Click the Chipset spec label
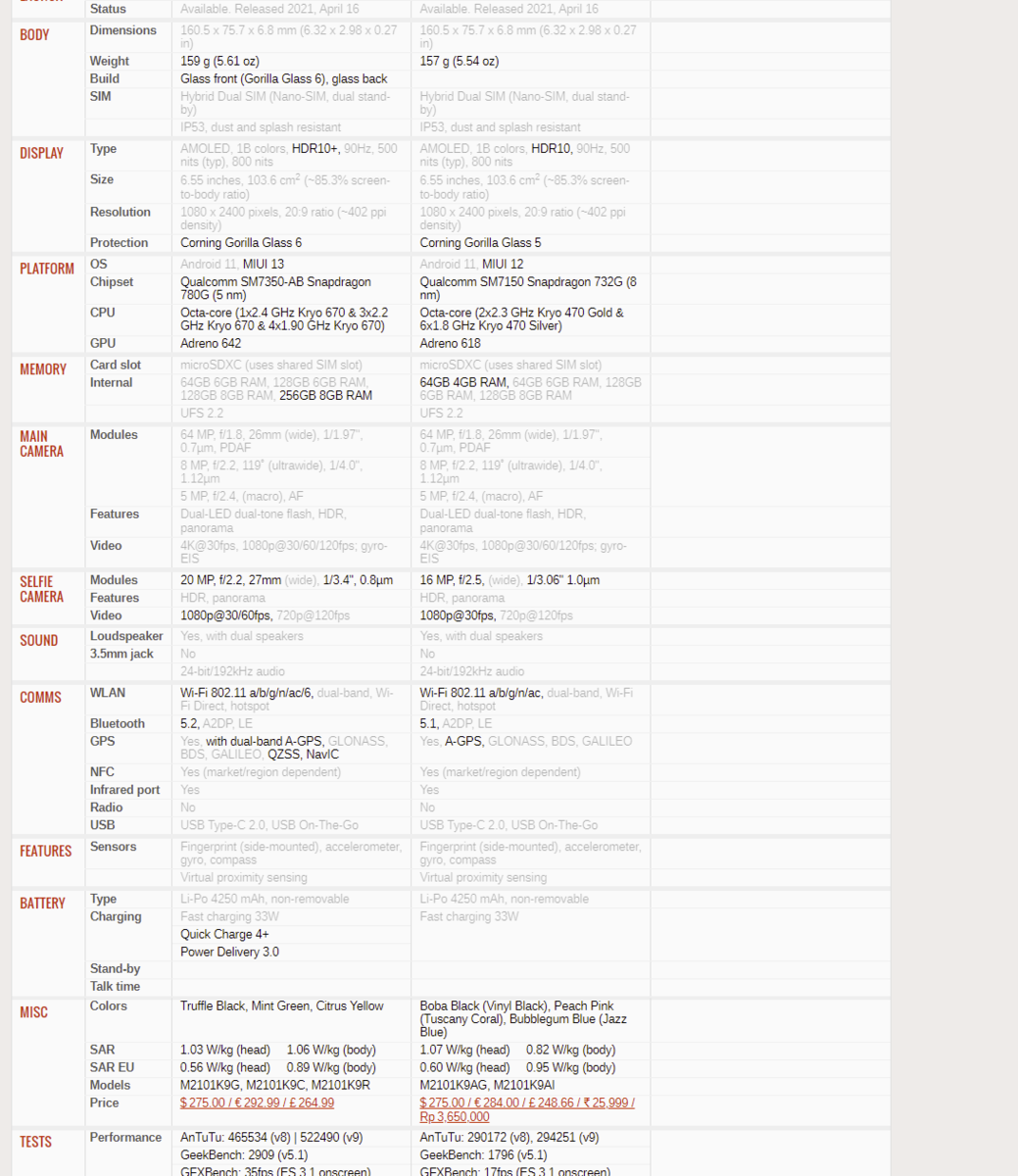The width and height of the screenshot is (1018, 1176). [x=112, y=281]
